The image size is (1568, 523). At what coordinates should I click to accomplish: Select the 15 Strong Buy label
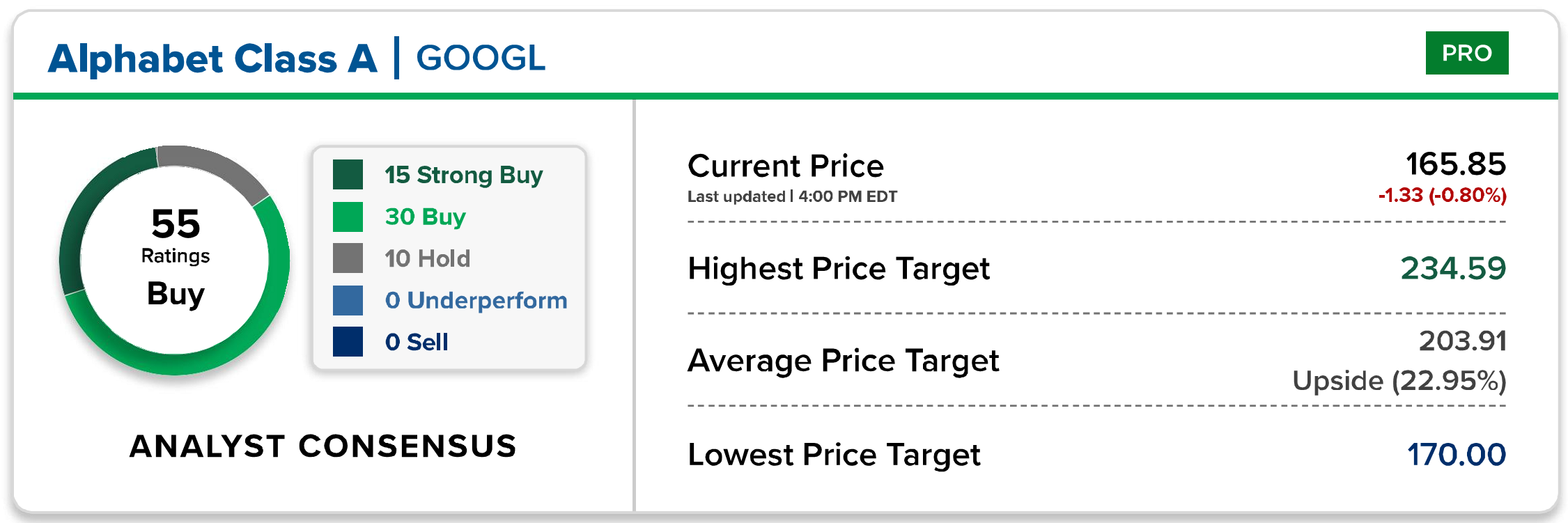click(463, 175)
